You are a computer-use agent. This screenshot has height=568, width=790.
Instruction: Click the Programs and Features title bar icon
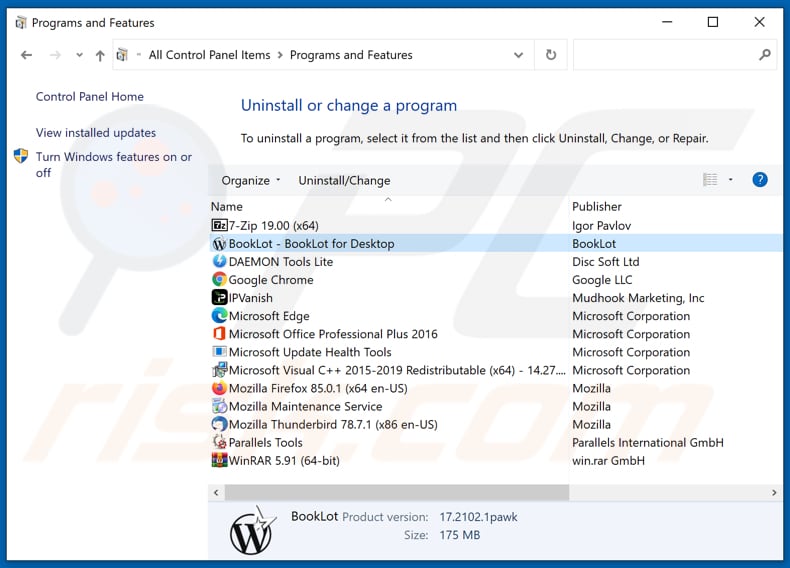pos(21,23)
